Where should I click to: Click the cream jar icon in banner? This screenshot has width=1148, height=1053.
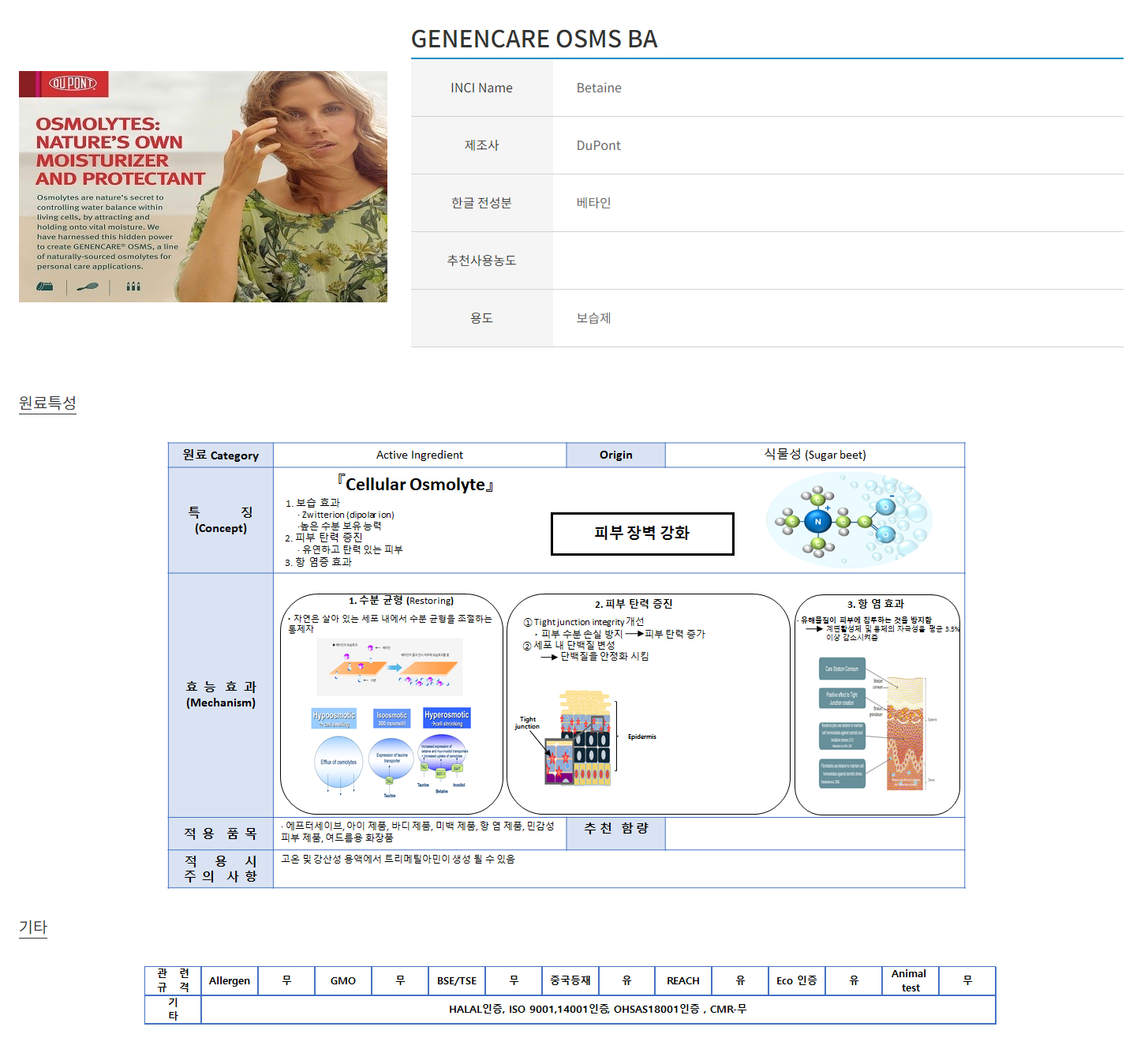(45, 287)
